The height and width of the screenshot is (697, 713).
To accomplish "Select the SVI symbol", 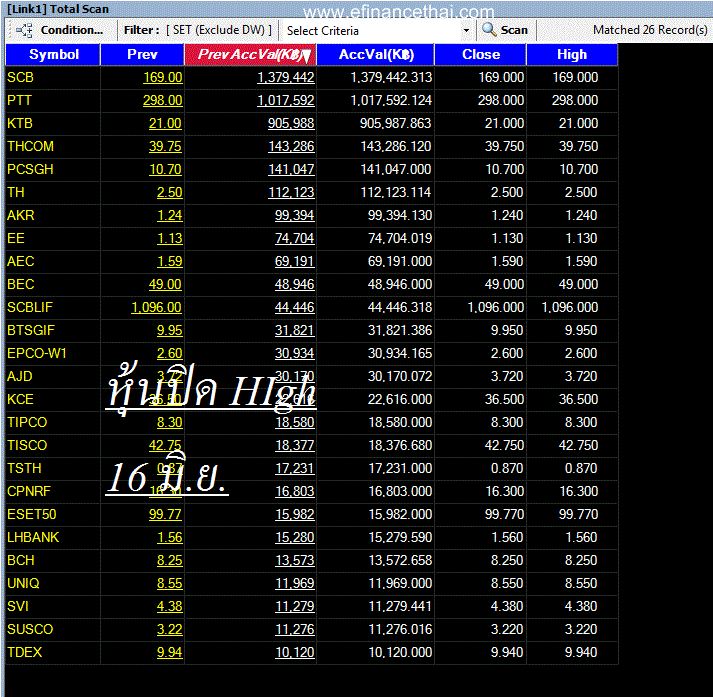I will pos(18,607).
